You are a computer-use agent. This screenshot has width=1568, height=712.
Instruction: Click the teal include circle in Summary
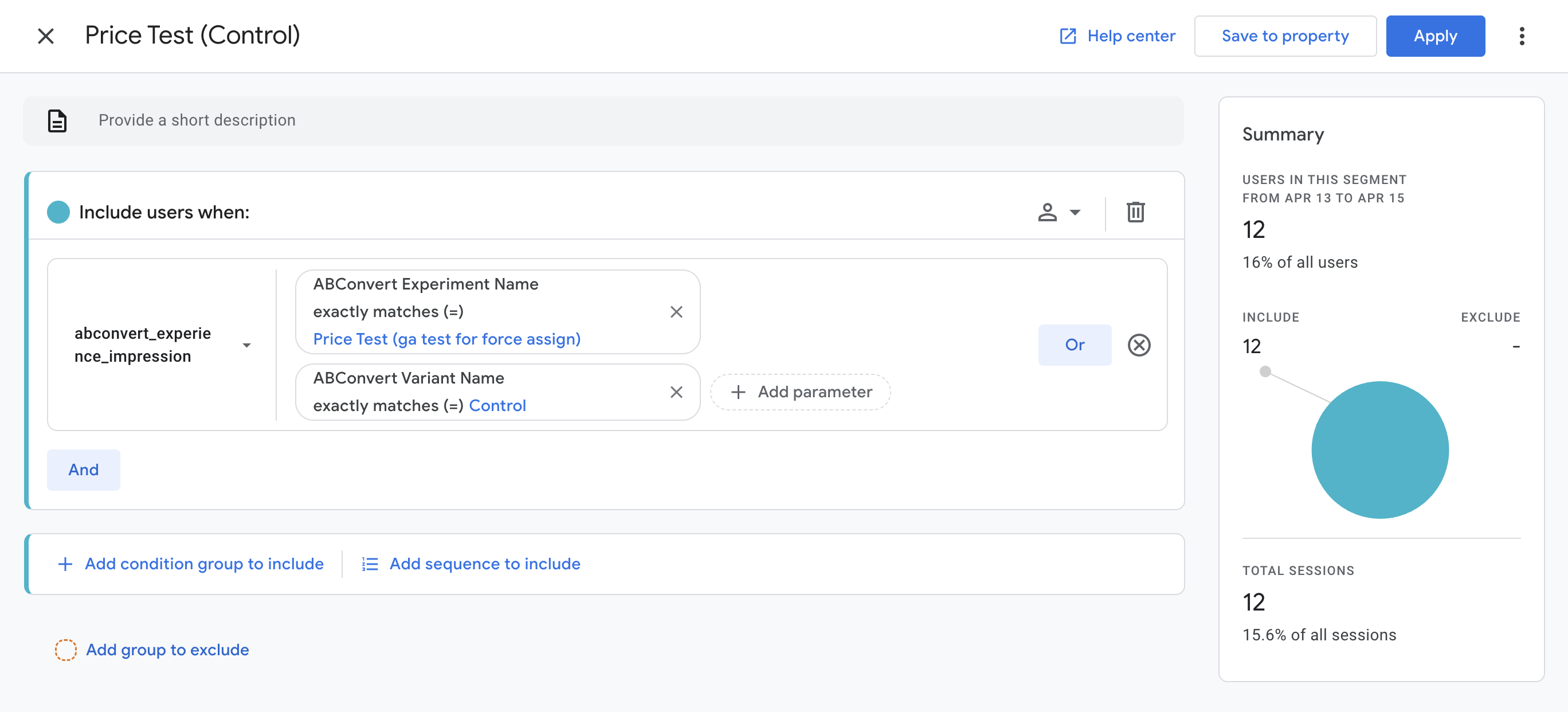click(1380, 449)
